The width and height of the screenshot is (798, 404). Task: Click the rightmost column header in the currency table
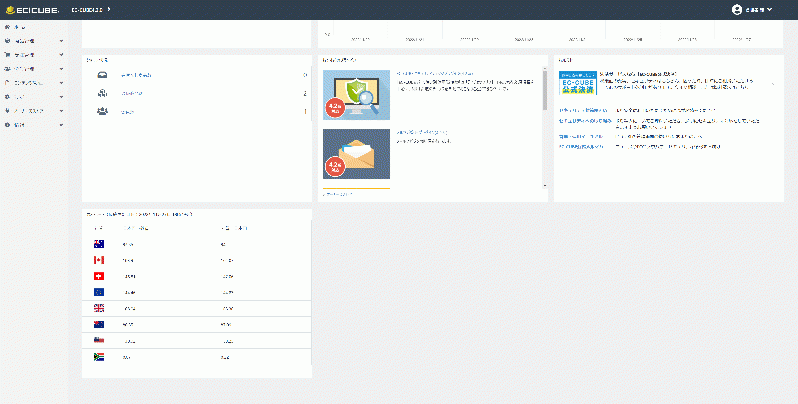(234, 228)
